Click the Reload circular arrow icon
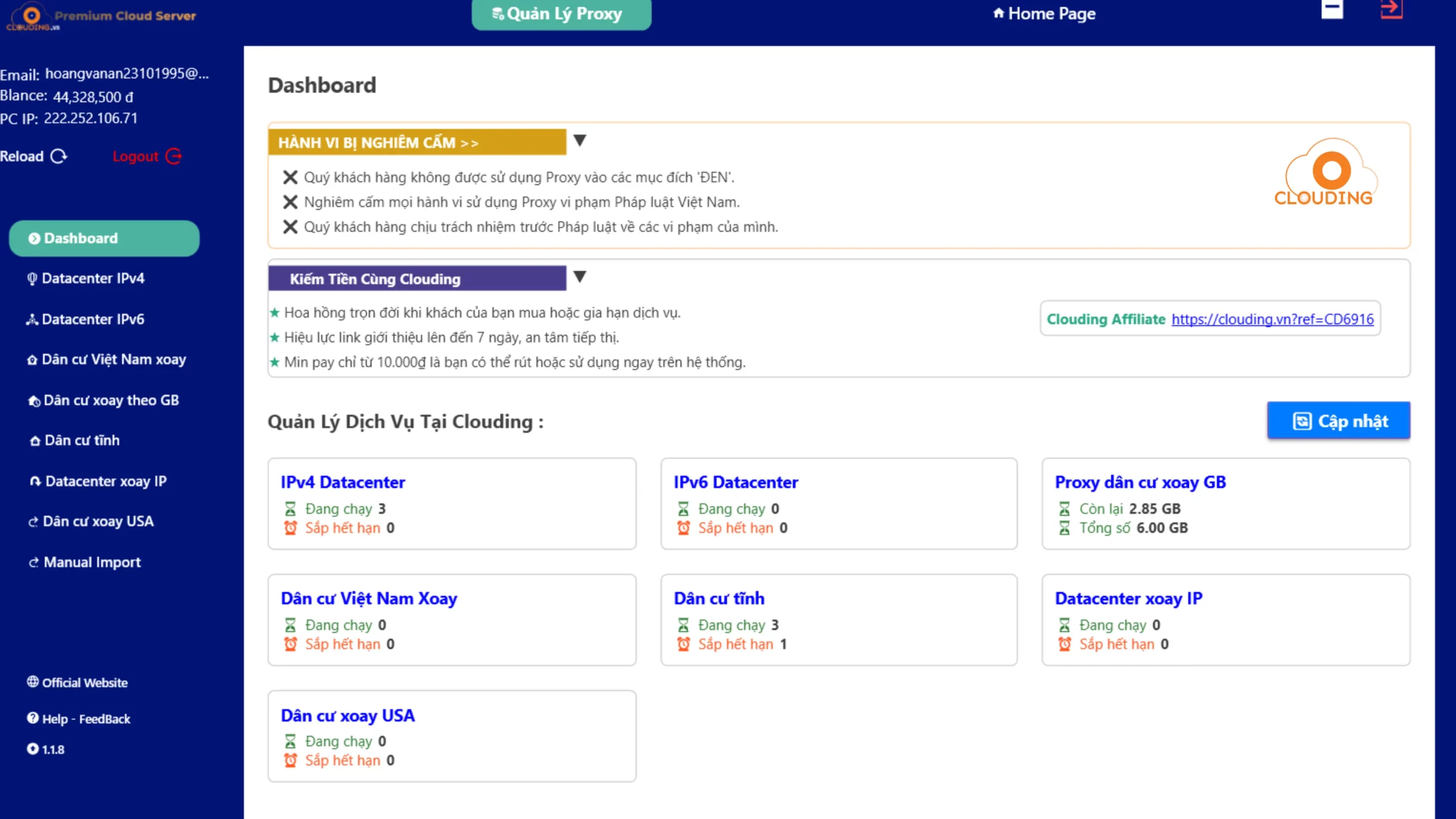The height and width of the screenshot is (819, 1456). (x=59, y=156)
